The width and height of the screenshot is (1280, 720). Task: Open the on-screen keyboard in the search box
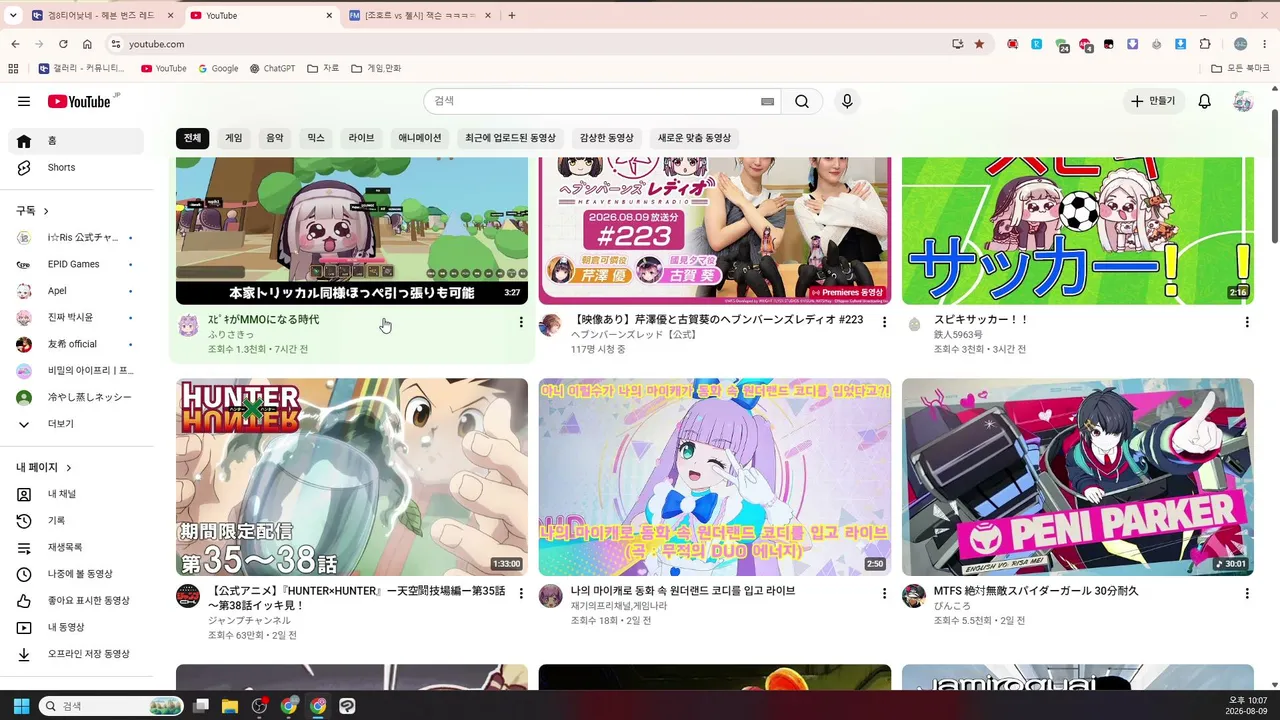point(768,101)
